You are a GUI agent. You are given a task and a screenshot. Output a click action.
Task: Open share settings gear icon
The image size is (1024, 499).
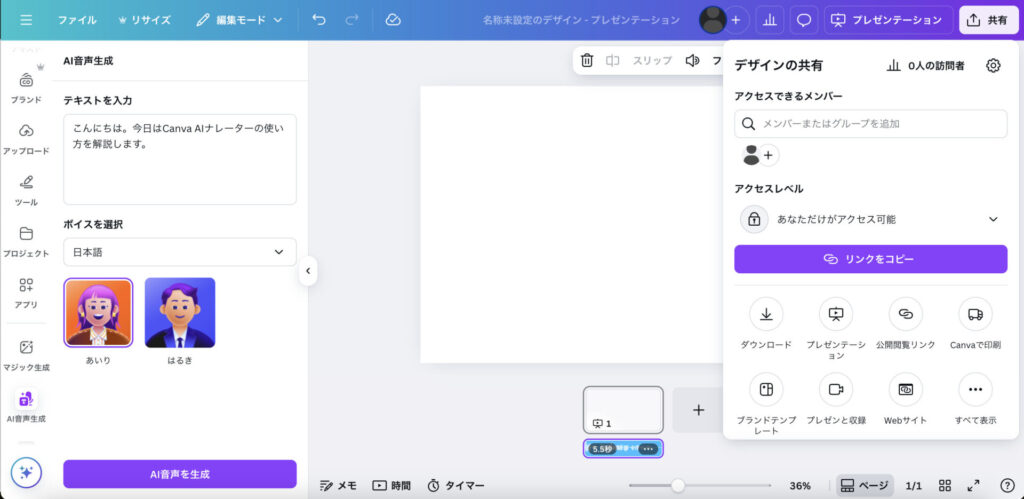tap(993, 66)
